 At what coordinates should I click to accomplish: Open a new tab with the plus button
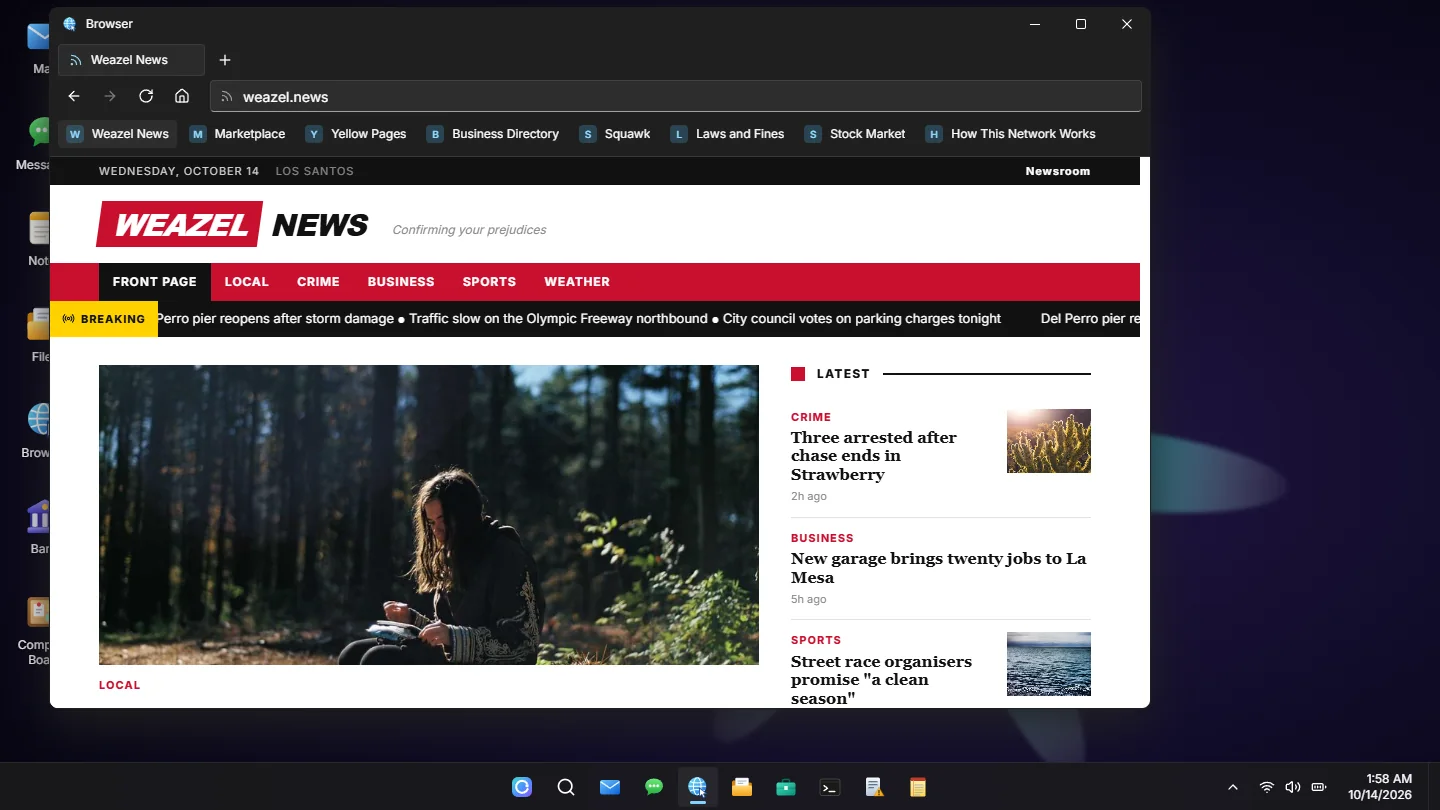[225, 60]
